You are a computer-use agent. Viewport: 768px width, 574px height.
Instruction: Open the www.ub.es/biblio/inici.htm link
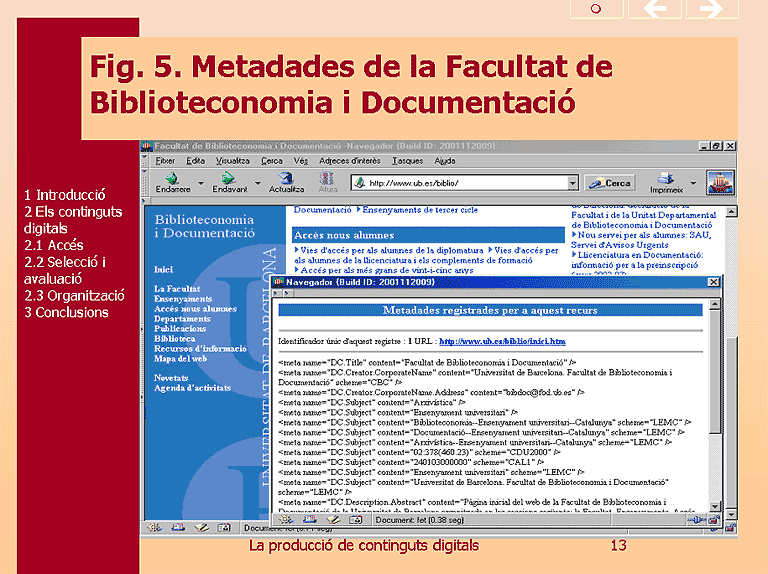point(502,341)
